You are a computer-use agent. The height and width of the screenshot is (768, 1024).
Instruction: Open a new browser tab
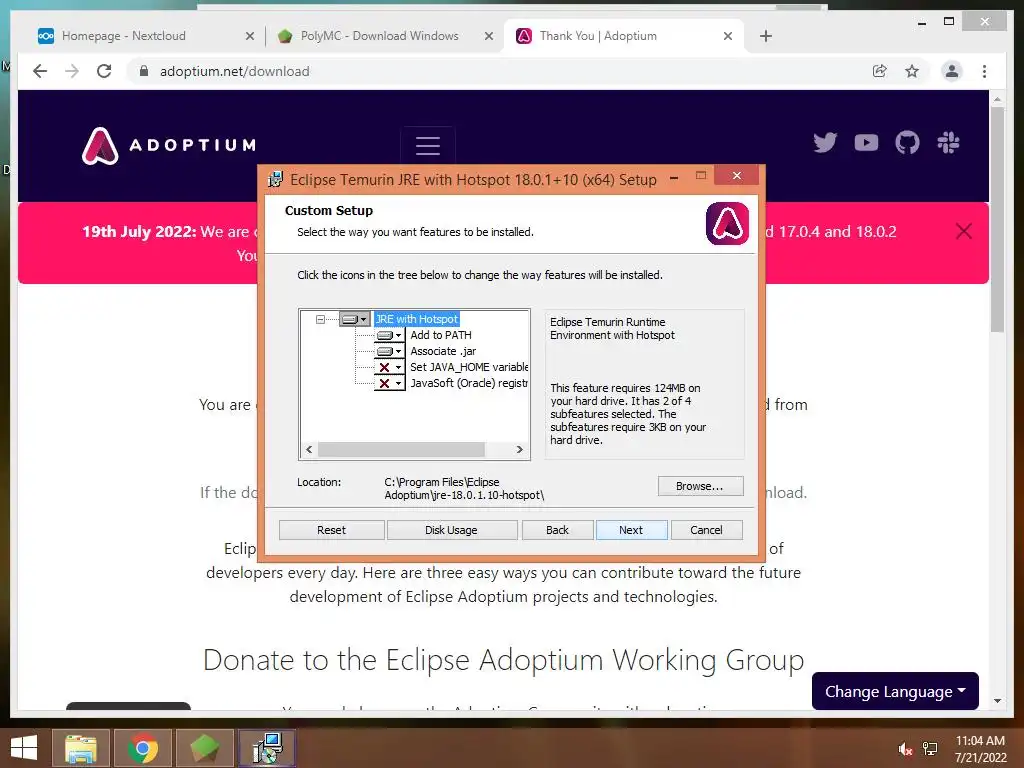point(766,36)
